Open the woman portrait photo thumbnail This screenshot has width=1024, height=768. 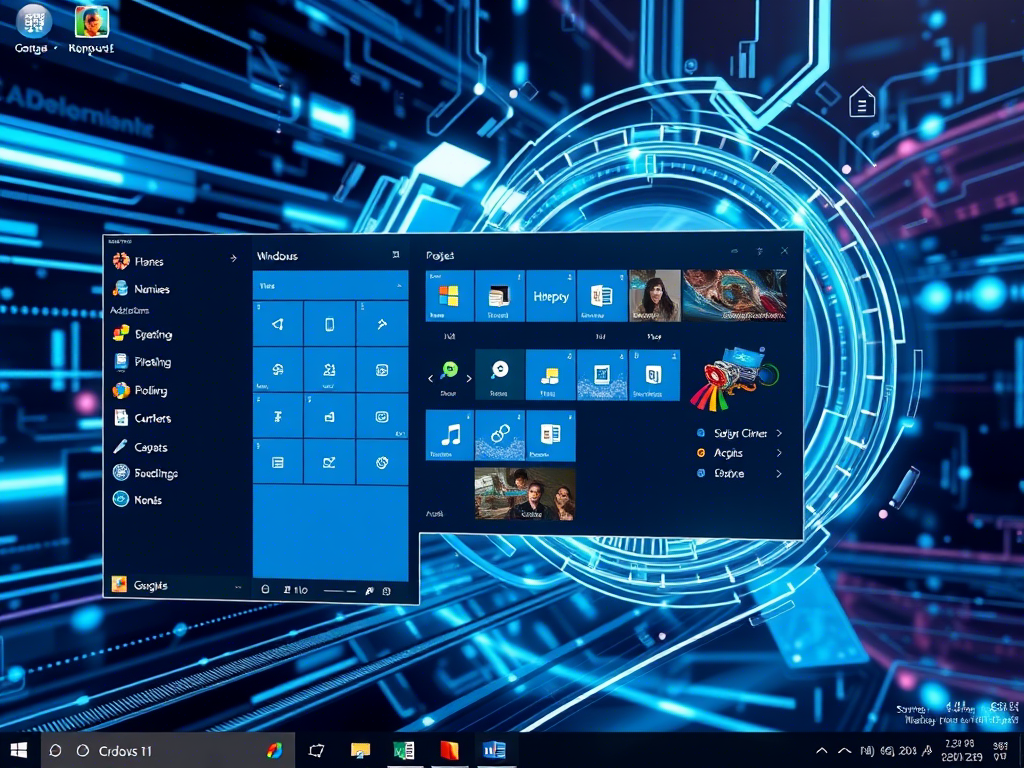pos(654,296)
